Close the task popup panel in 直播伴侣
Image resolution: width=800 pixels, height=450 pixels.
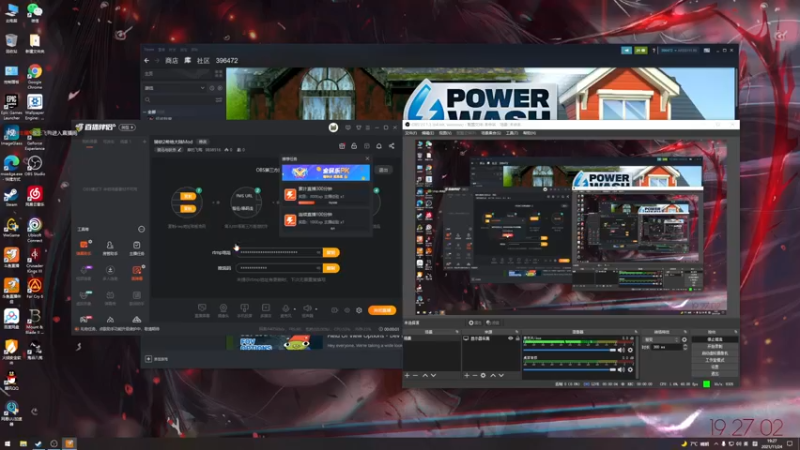(x=367, y=159)
